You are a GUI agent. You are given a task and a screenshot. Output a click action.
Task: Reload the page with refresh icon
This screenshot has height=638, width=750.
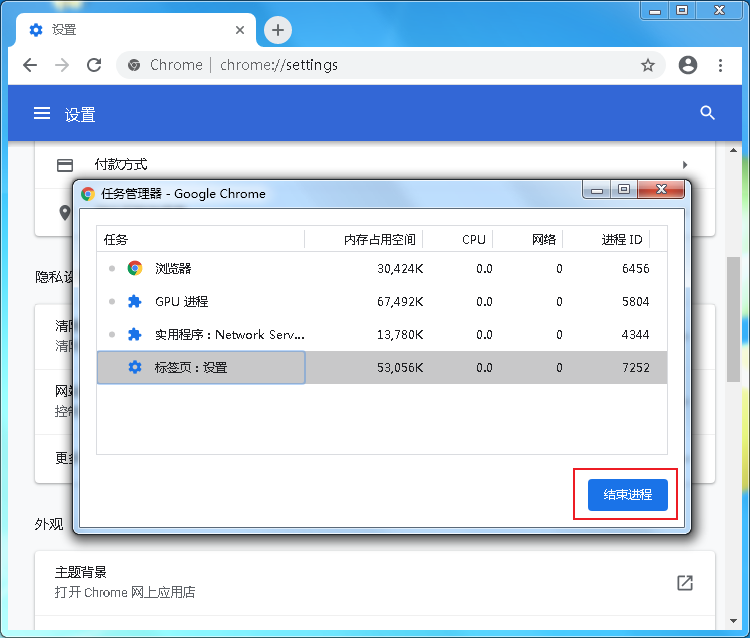(94, 65)
